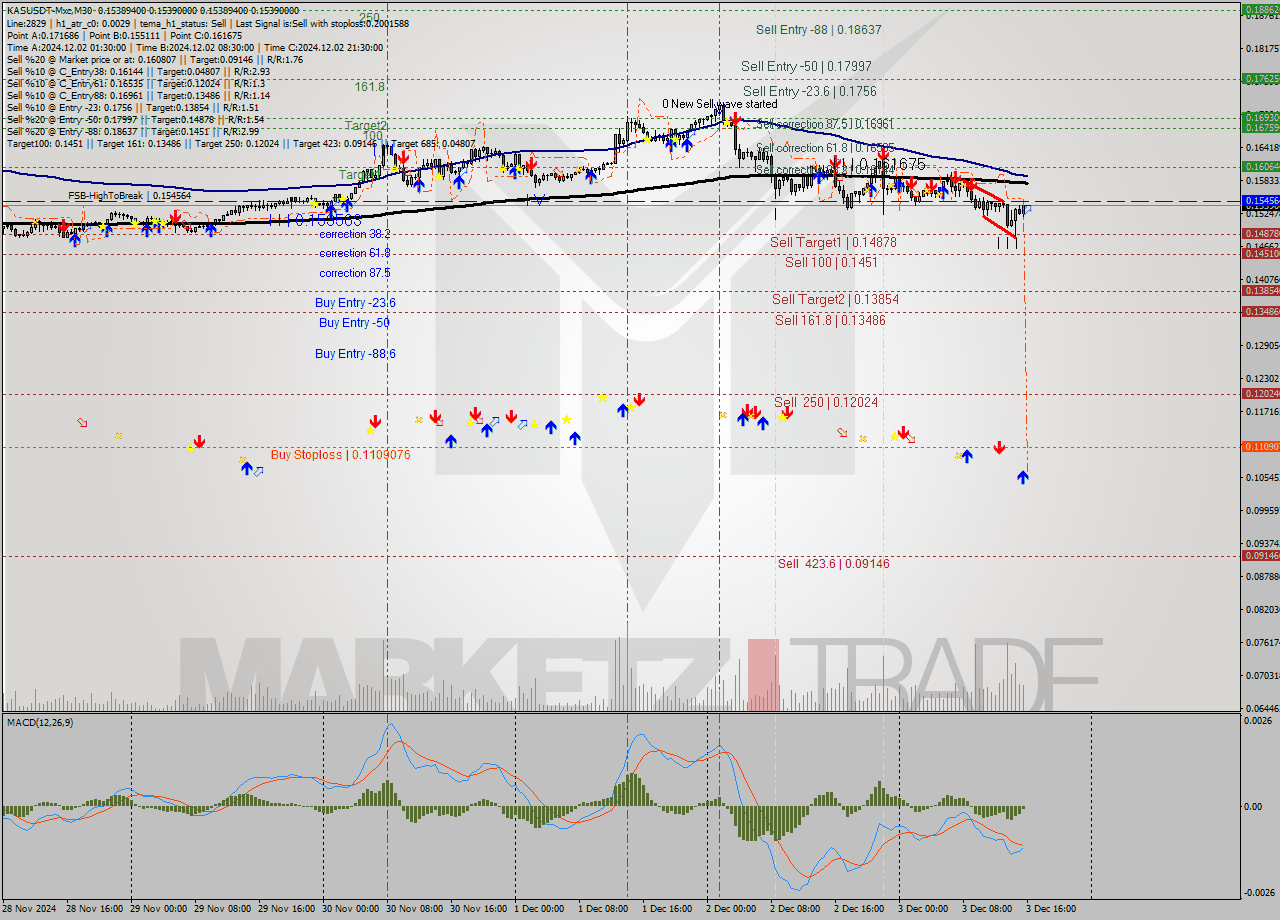Select the MACD scale value 0.0026
The height and width of the screenshot is (920, 1280).
coord(1260,720)
